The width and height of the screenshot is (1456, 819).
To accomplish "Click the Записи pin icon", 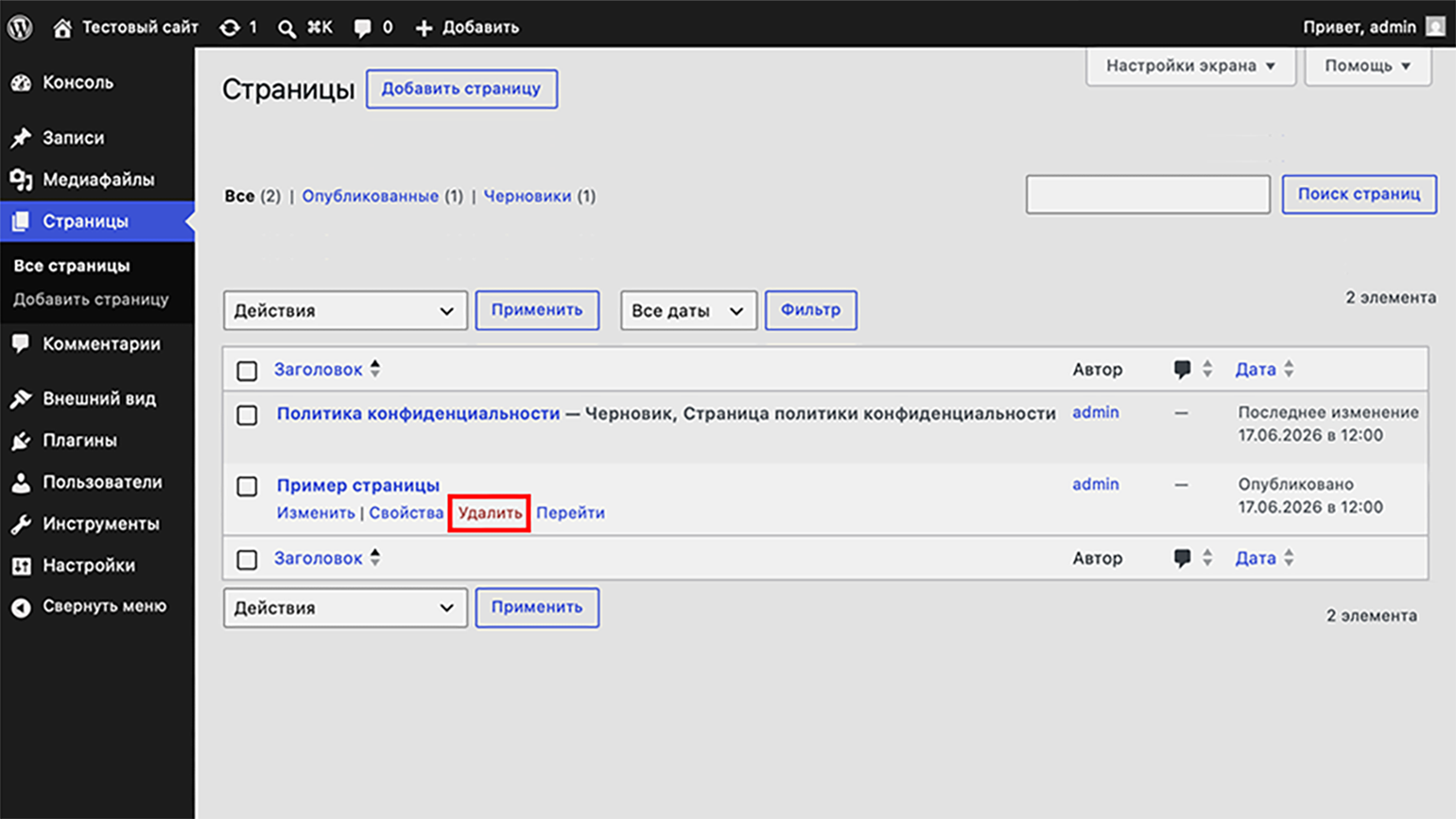I will click(21, 138).
